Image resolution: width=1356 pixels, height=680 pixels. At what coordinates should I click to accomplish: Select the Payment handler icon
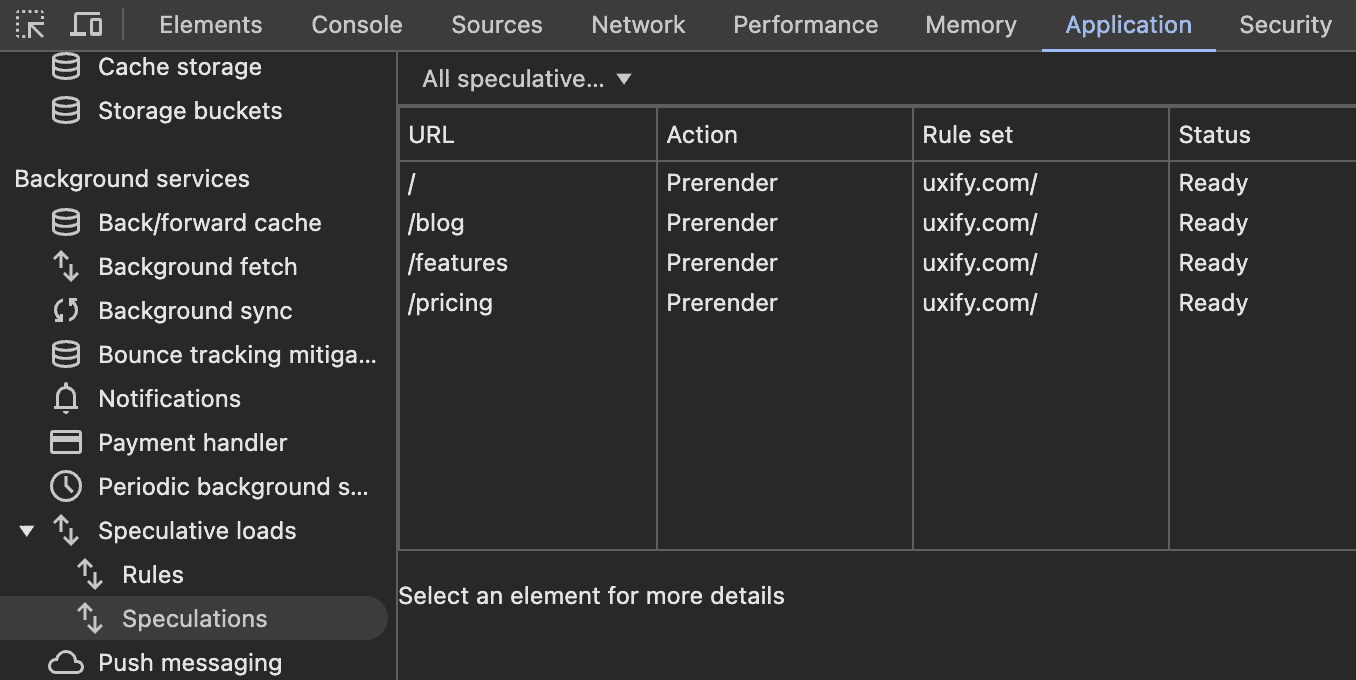(65, 442)
